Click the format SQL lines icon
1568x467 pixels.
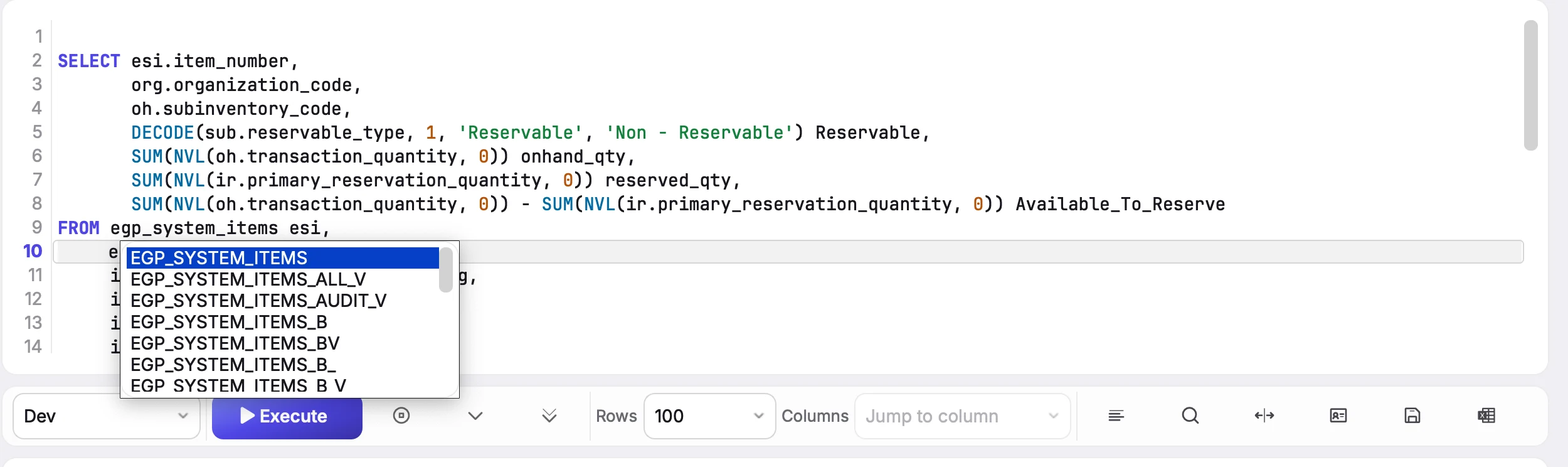point(1116,416)
